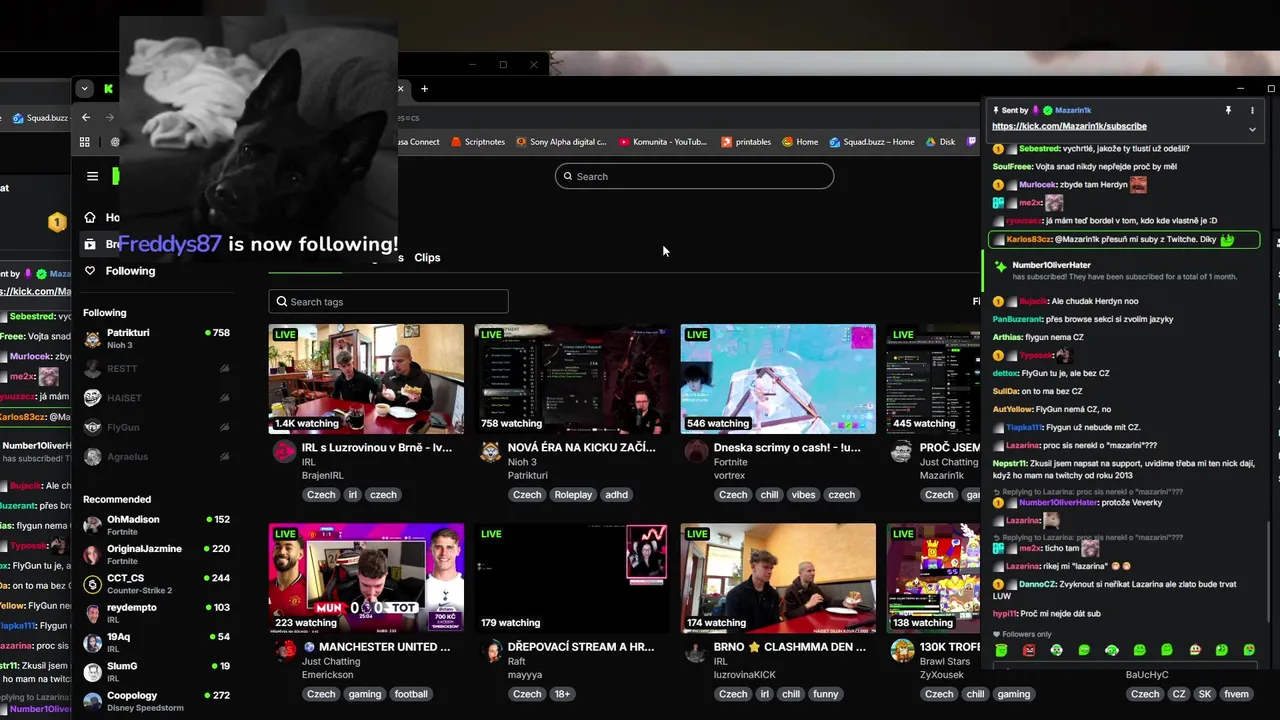Select the 18+ tag under mayyya stream
This screenshot has width=1280, height=720.
562,694
